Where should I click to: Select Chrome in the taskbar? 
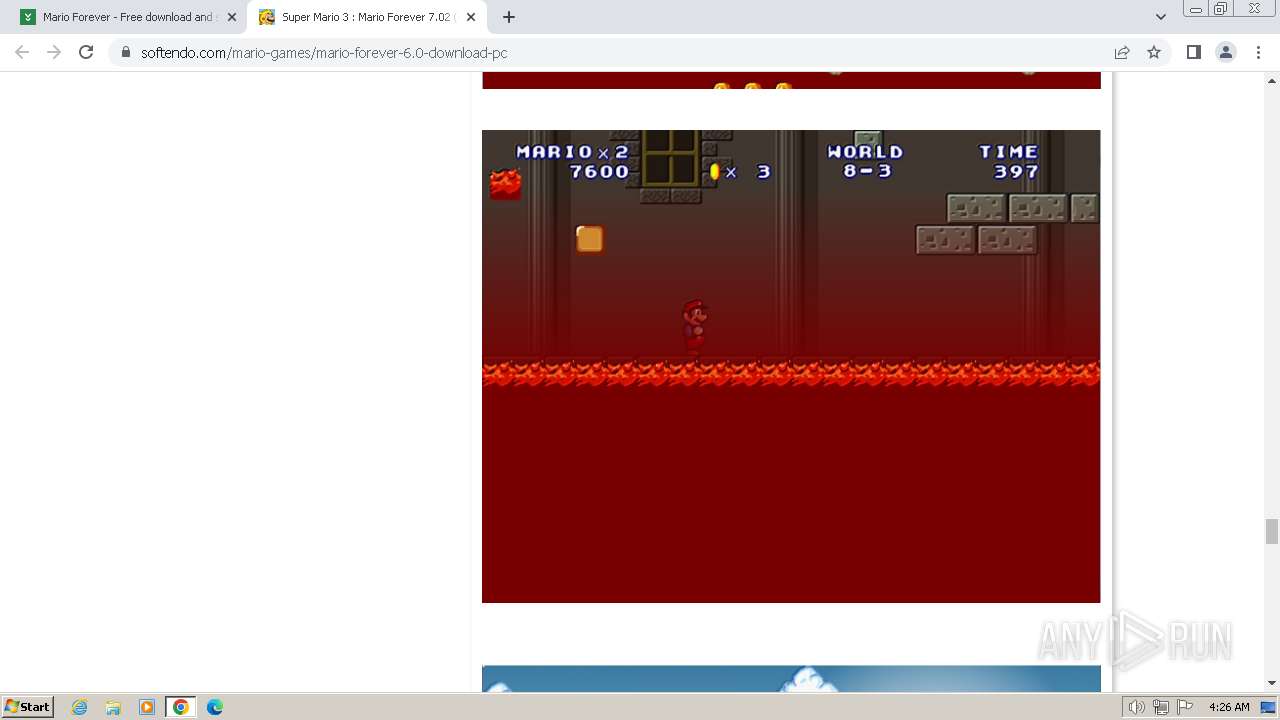click(181, 707)
